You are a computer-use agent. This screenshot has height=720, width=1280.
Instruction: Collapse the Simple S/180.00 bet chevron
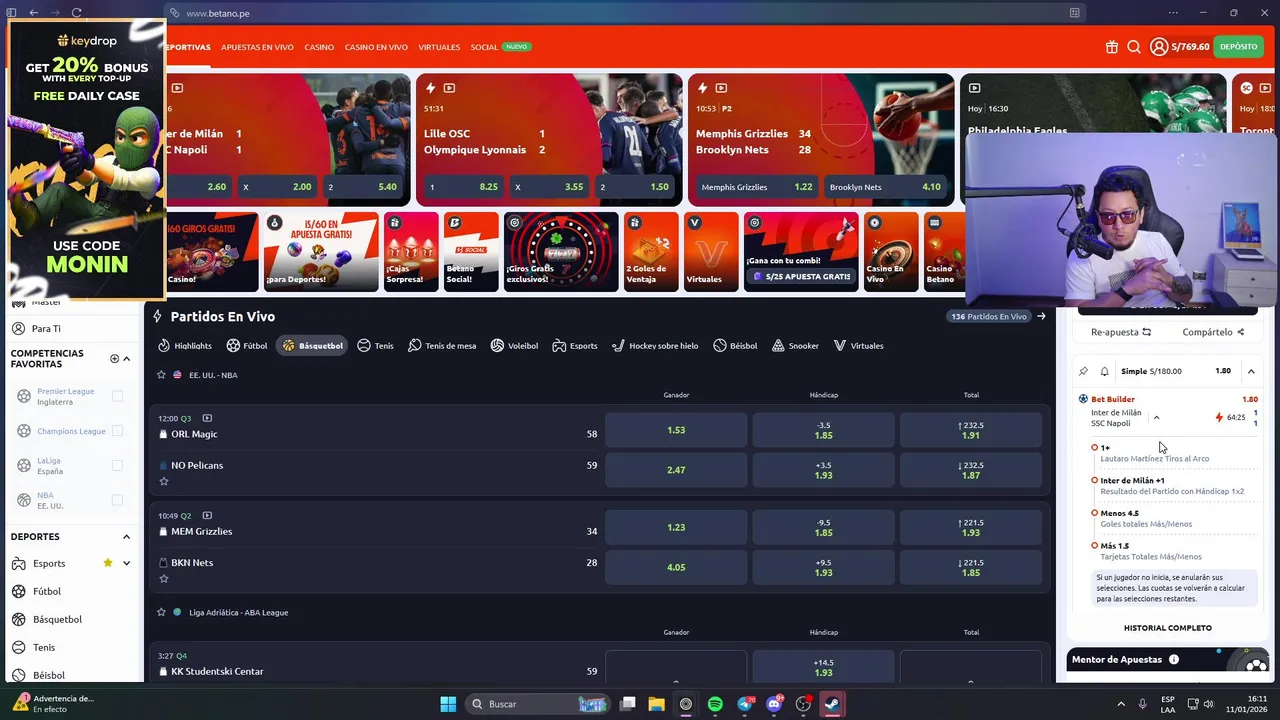tap(1251, 371)
